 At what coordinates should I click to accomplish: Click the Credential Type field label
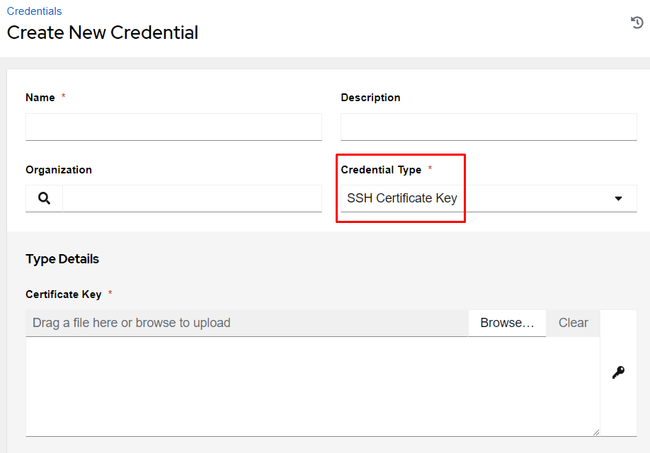tap(381, 170)
